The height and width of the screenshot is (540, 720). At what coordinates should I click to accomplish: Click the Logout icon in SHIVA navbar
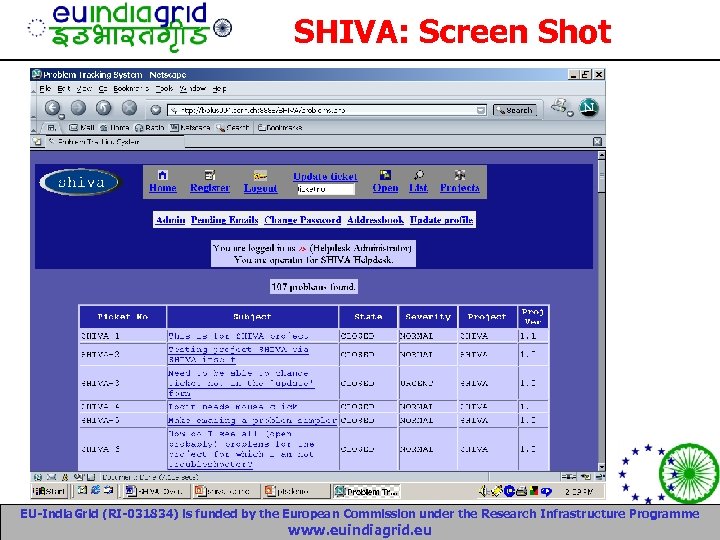[260, 176]
